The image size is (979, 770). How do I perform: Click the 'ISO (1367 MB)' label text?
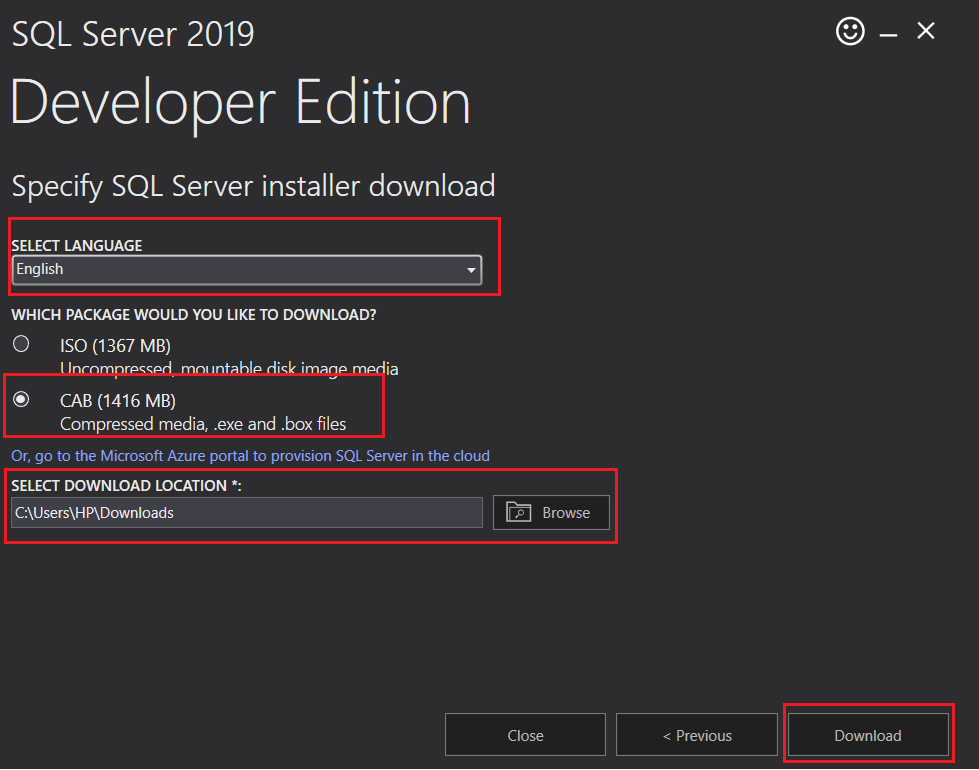pyautogui.click(x=116, y=346)
